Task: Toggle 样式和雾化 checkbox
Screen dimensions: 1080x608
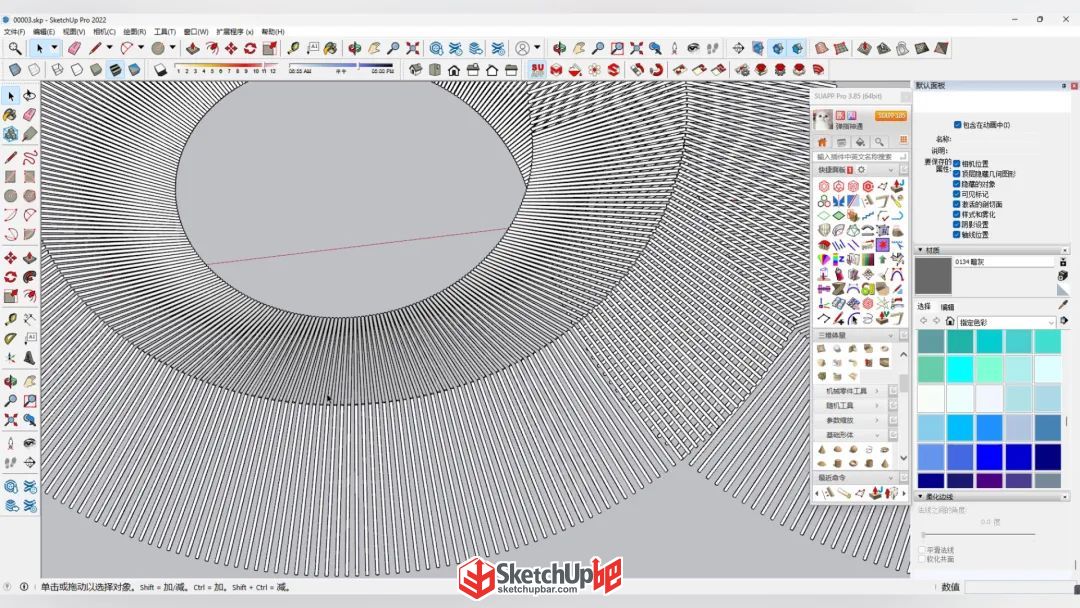Action: tap(957, 214)
